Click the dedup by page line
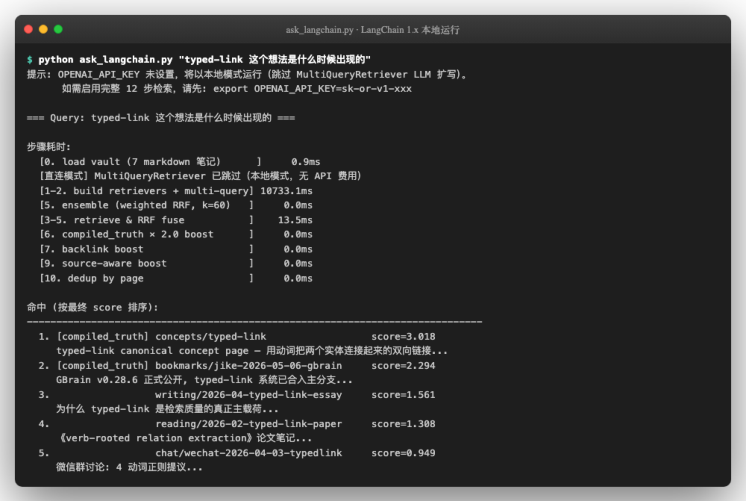The width and height of the screenshot is (746, 501). pyautogui.click(x=176, y=278)
